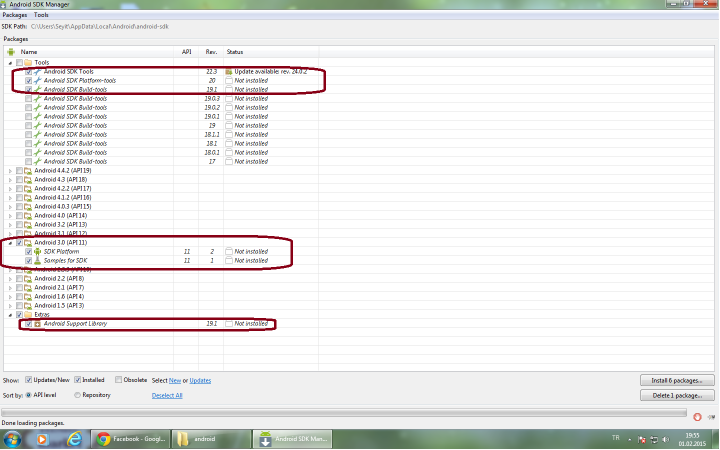This screenshot has width=720, height=450.
Task: Click the Updates selection link
Action: pyautogui.click(x=200, y=381)
